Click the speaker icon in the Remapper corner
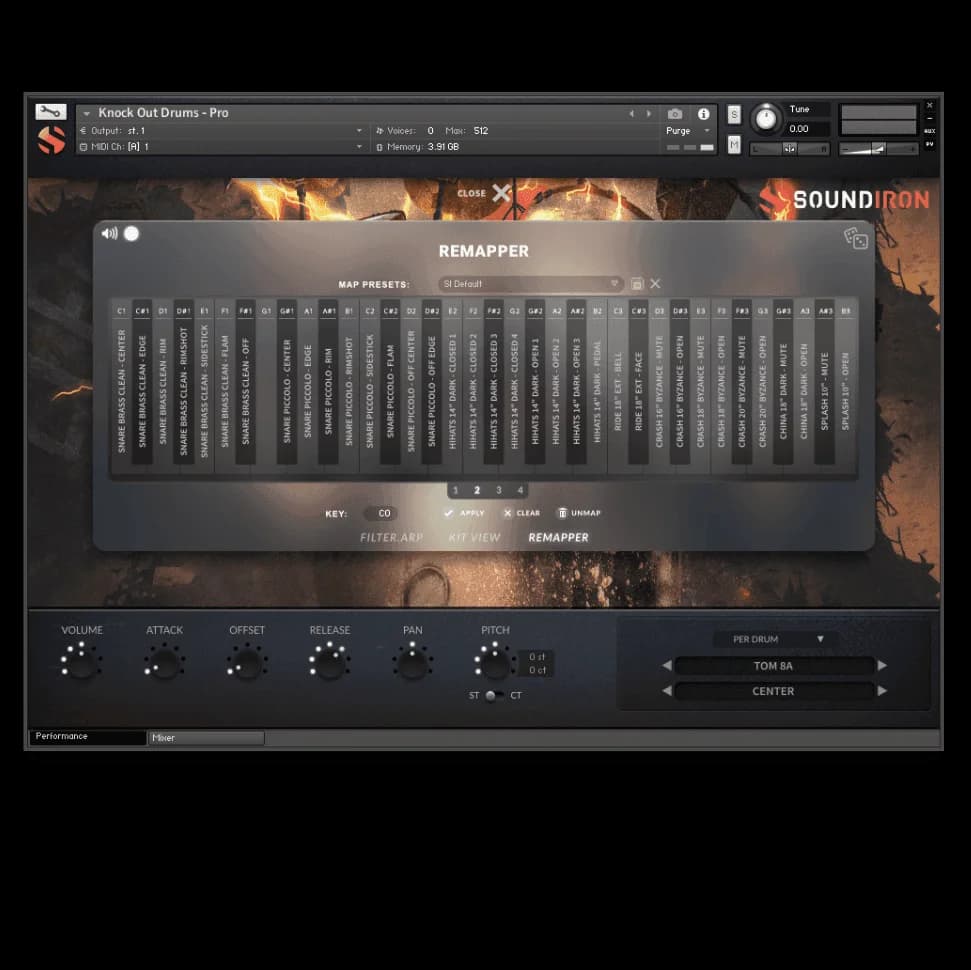This screenshot has height=970, width=971. 108,233
